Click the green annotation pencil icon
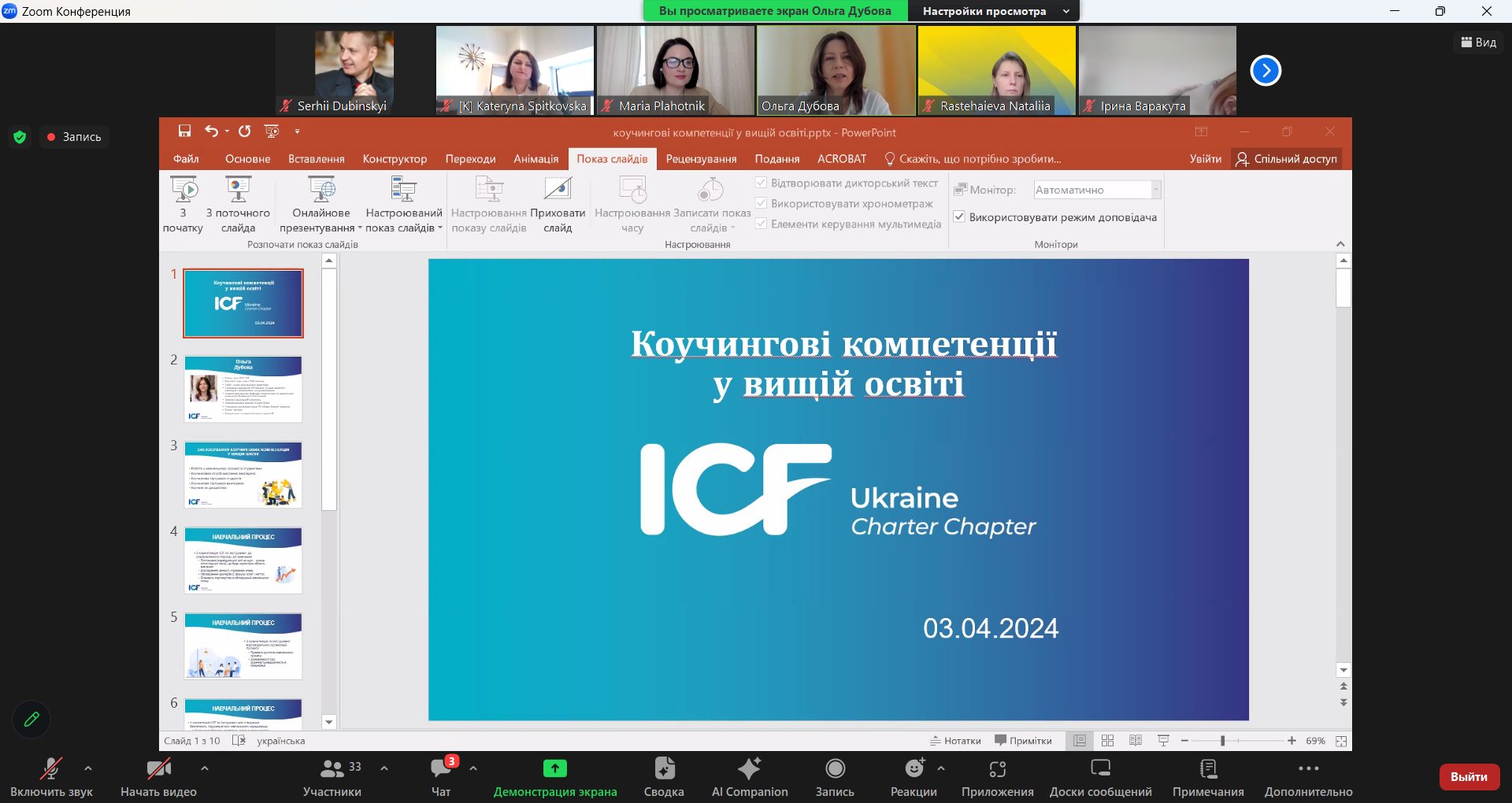The width and height of the screenshot is (1512, 803). [31, 719]
